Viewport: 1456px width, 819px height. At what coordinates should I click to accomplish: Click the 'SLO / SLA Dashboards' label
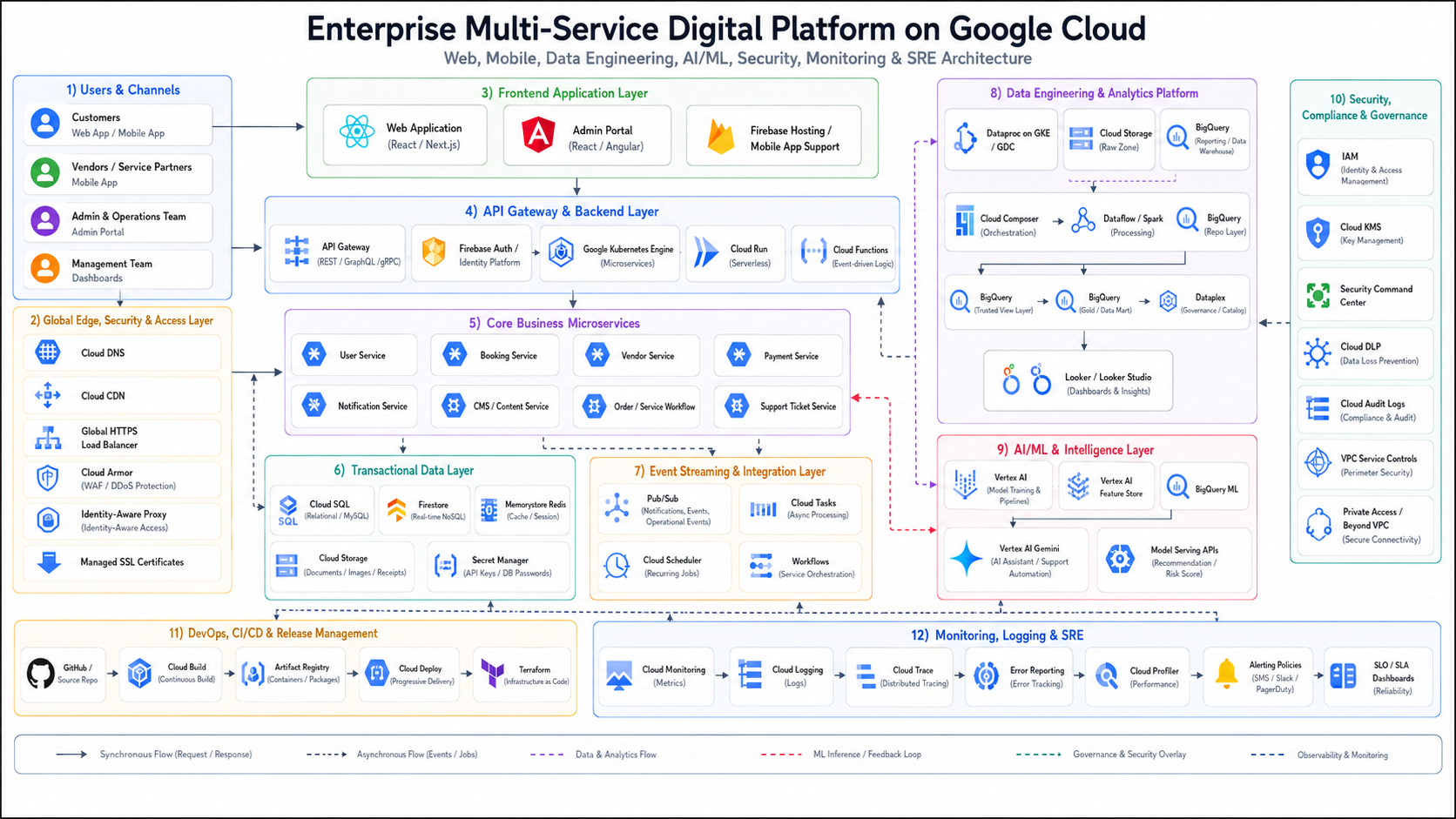point(1392,672)
